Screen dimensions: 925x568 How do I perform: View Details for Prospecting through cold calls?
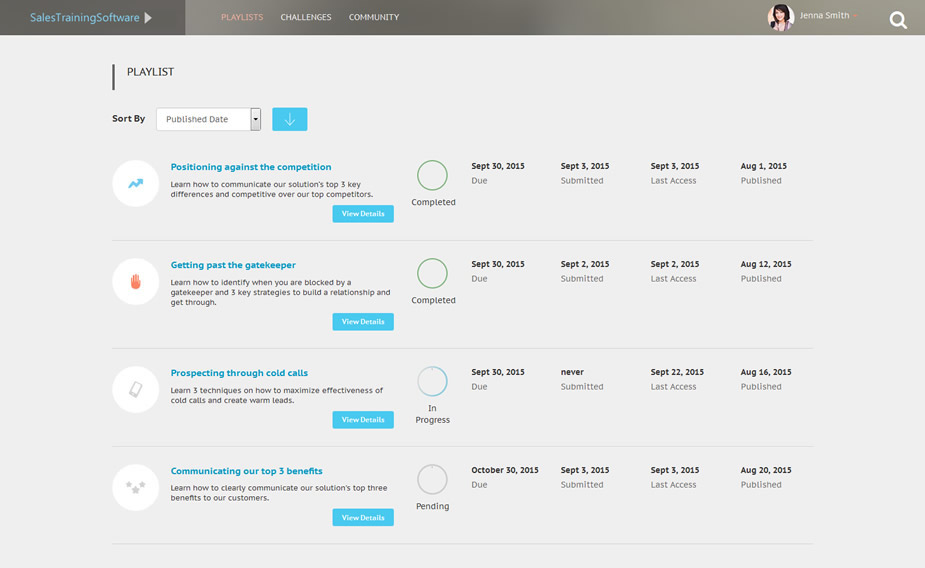pos(363,419)
